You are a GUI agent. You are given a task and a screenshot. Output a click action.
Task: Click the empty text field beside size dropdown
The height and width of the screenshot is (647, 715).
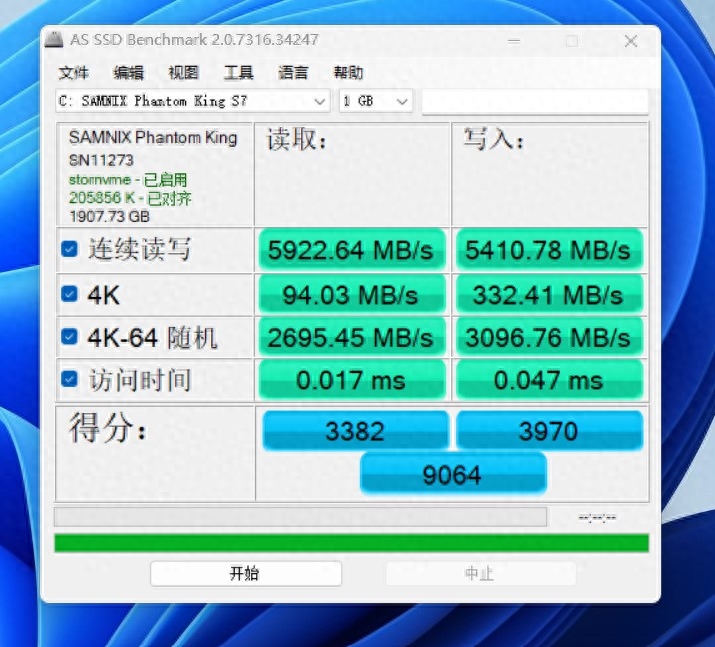click(x=535, y=101)
